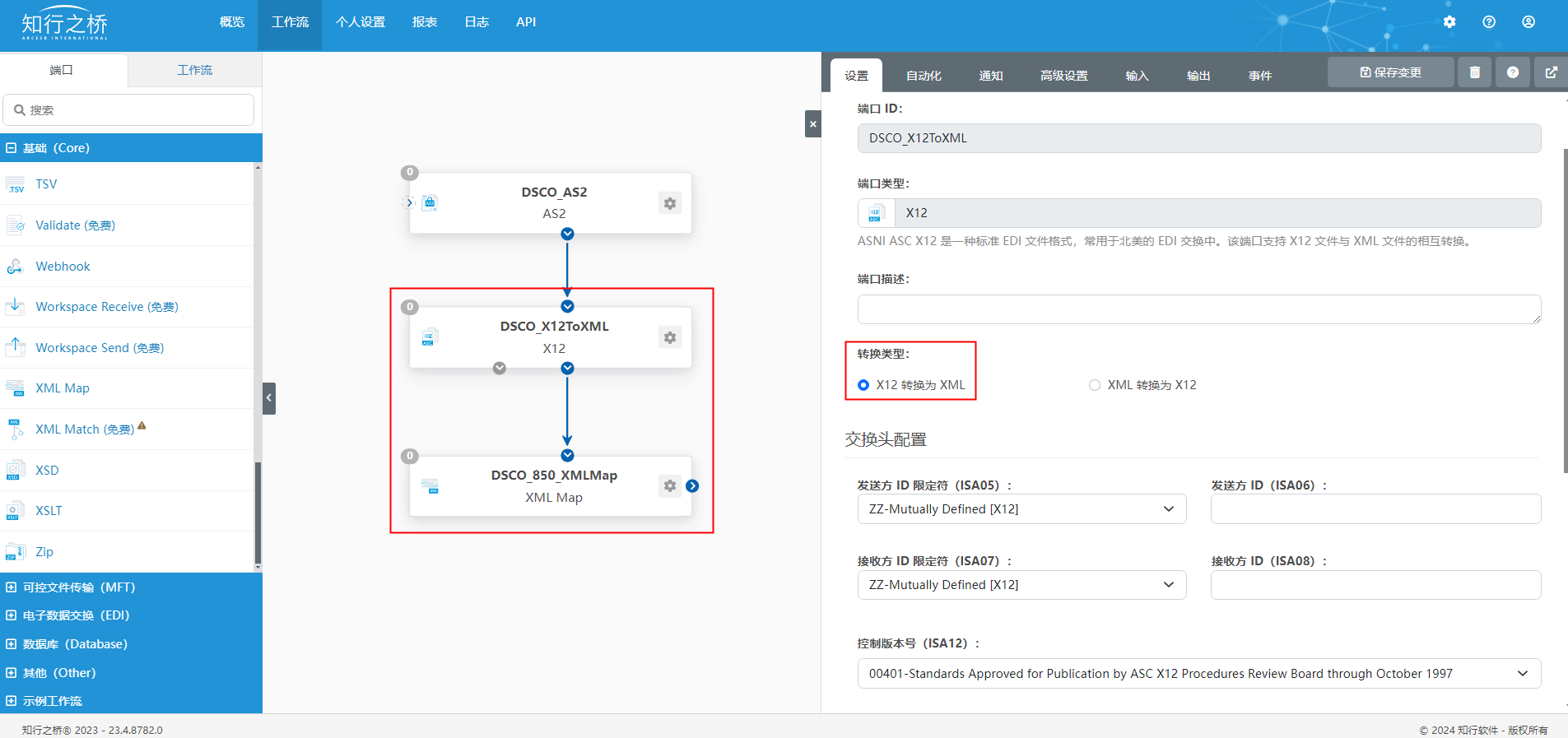1568x738 pixels.
Task: Select the Webhook connector label
Action: 63,267
